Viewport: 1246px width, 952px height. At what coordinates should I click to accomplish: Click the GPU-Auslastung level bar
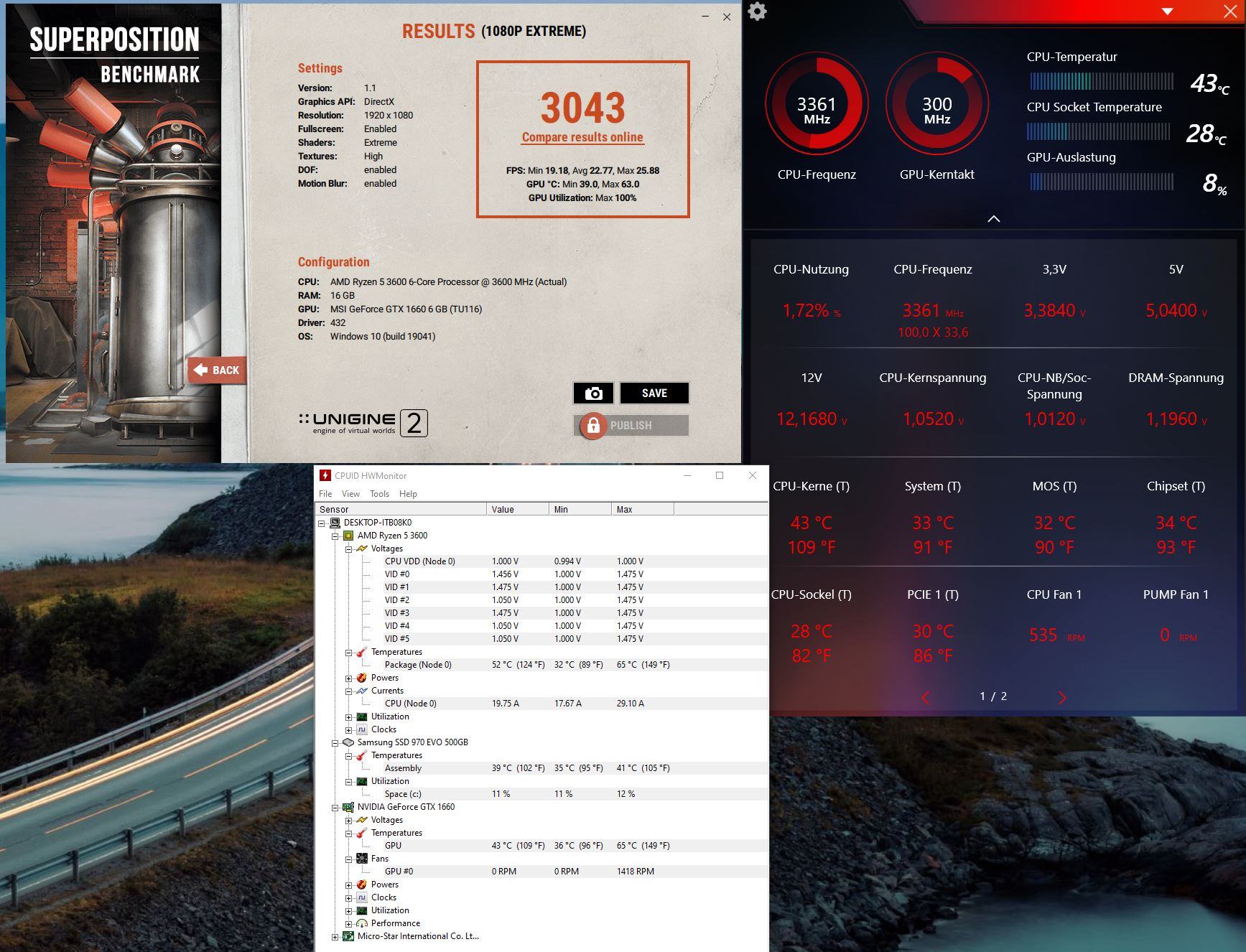(1101, 182)
